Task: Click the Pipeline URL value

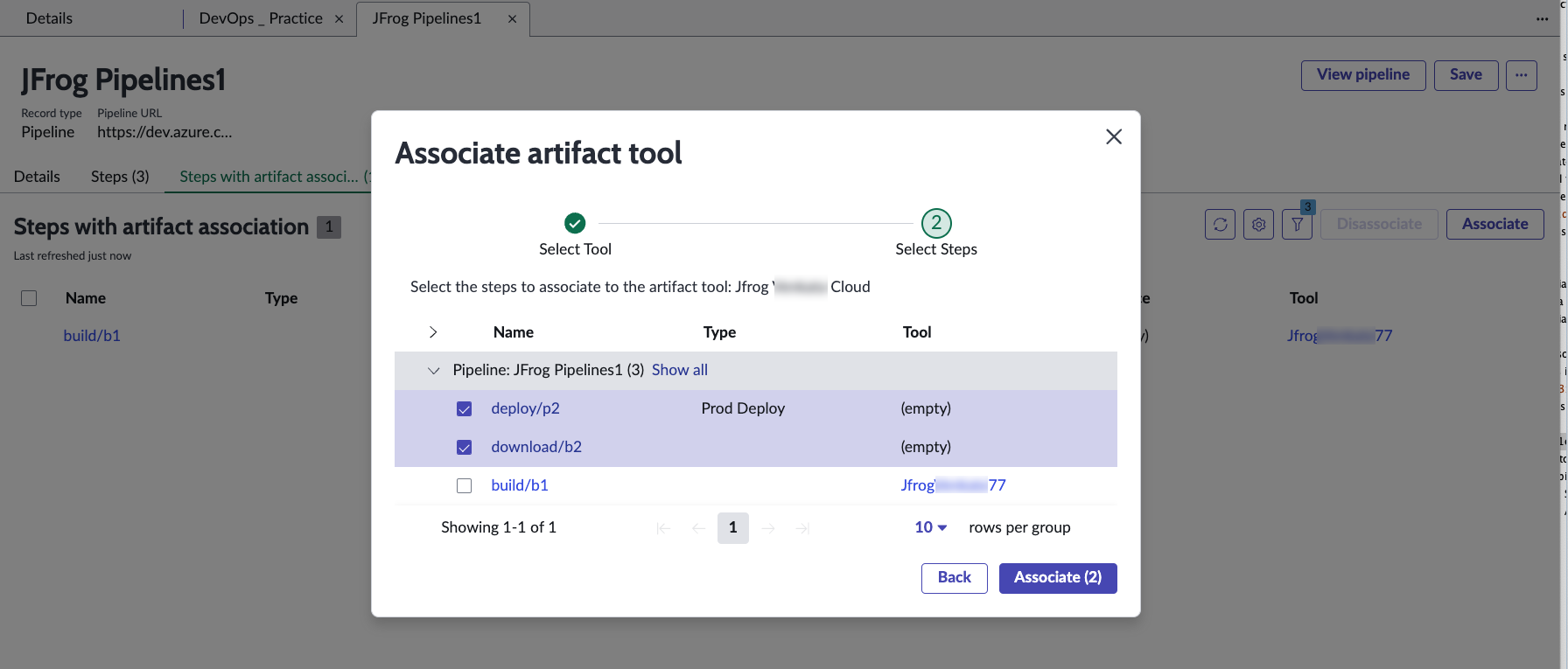Action: coord(164,132)
